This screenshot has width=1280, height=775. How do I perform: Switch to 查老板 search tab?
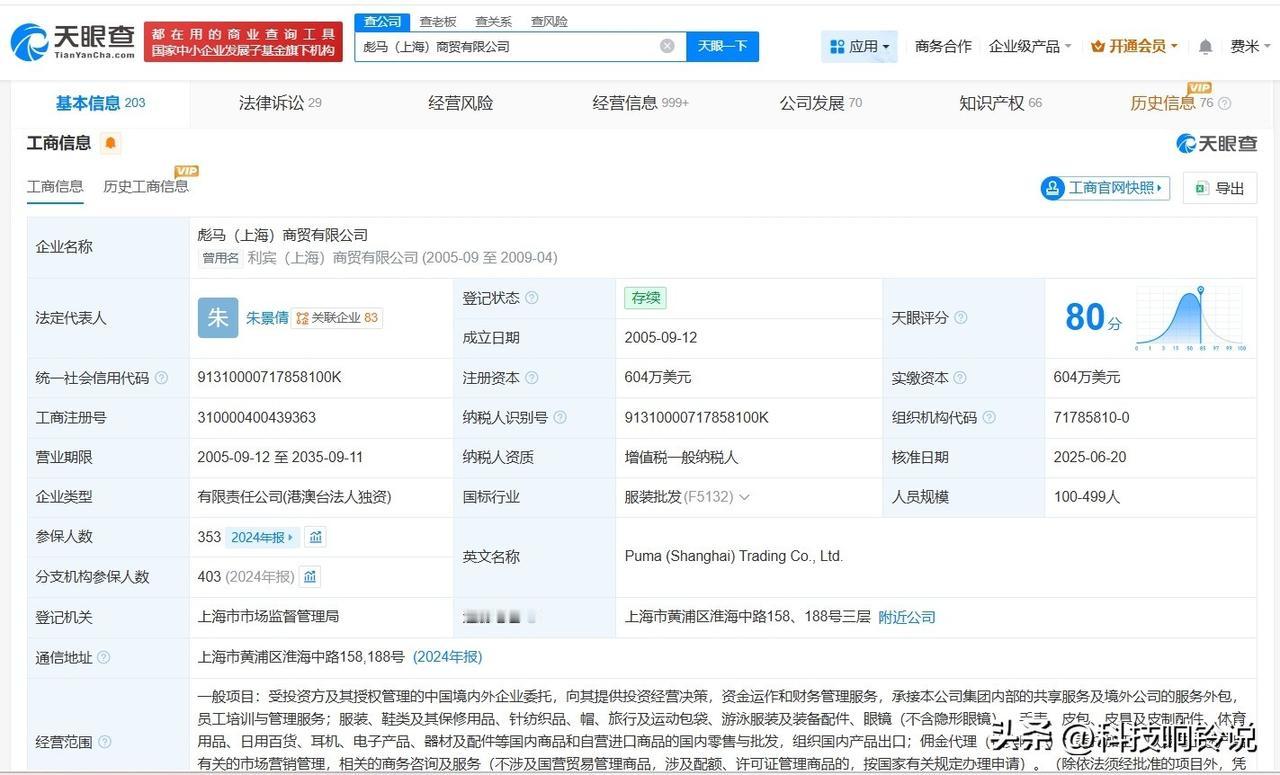(x=438, y=22)
